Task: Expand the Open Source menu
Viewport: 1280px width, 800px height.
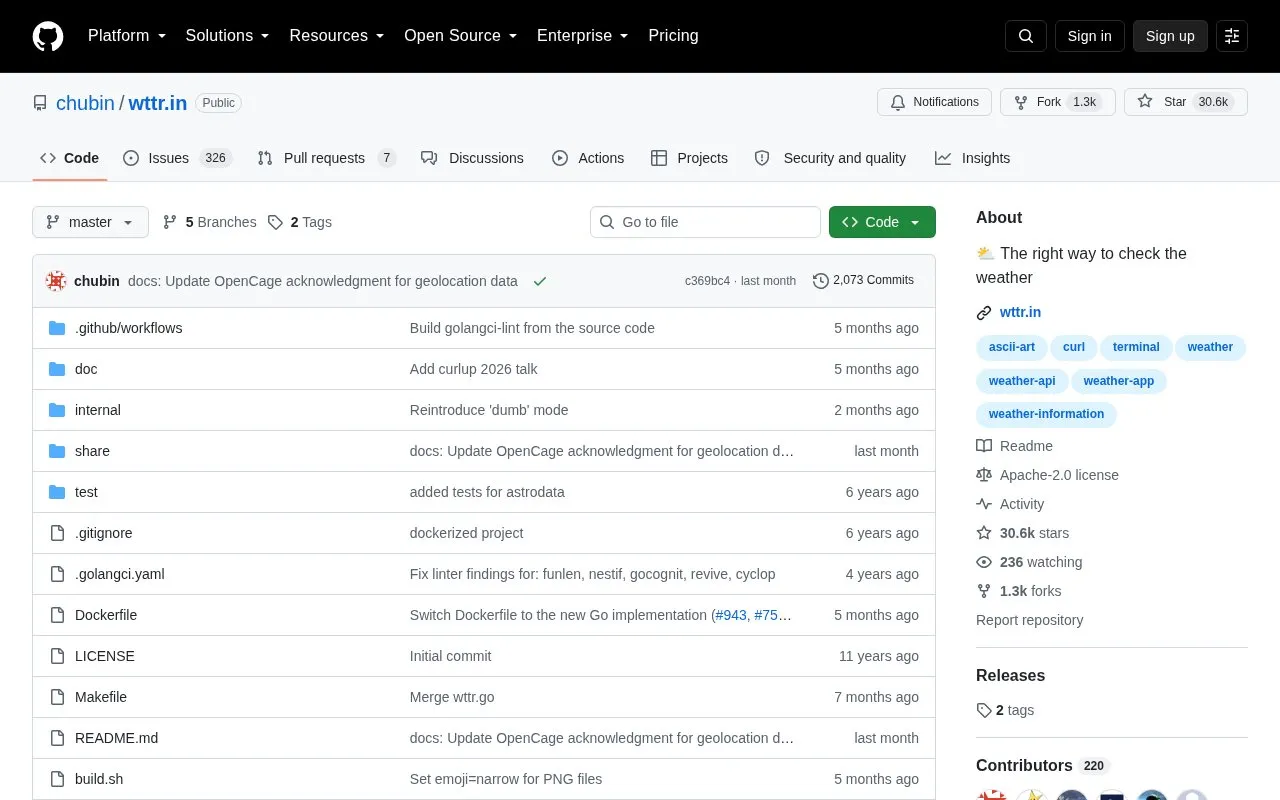Action: click(x=461, y=36)
